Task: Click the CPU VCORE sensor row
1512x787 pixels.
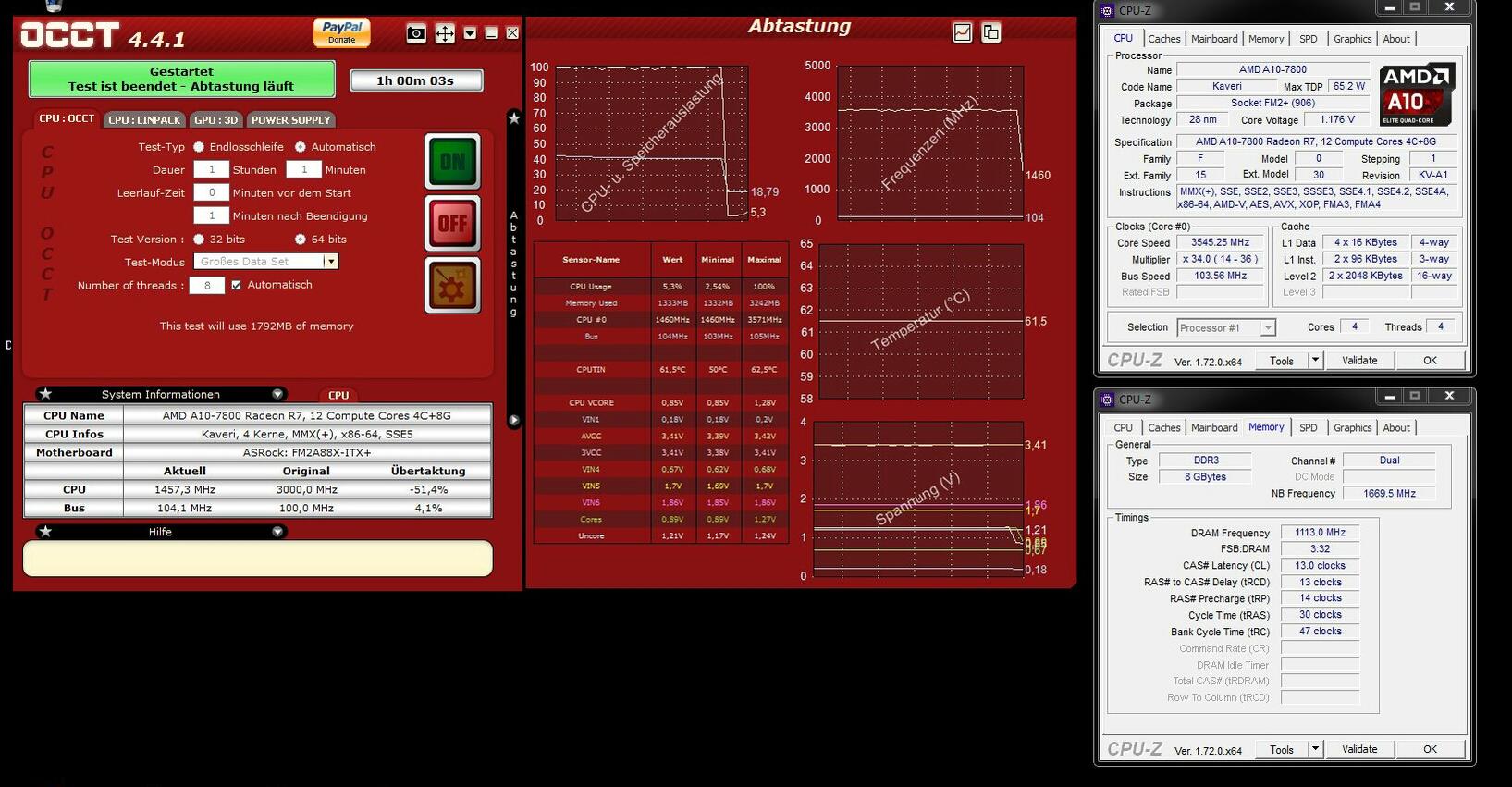Action: (661, 403)
